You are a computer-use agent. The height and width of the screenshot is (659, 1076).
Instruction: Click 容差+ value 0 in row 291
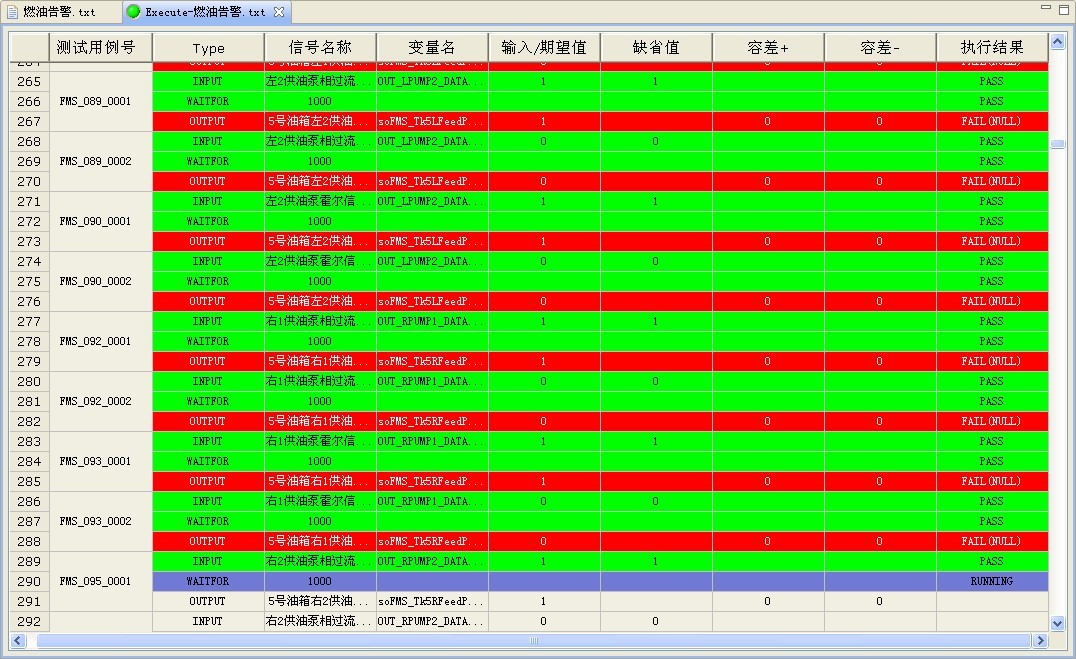tap(767, 601)
